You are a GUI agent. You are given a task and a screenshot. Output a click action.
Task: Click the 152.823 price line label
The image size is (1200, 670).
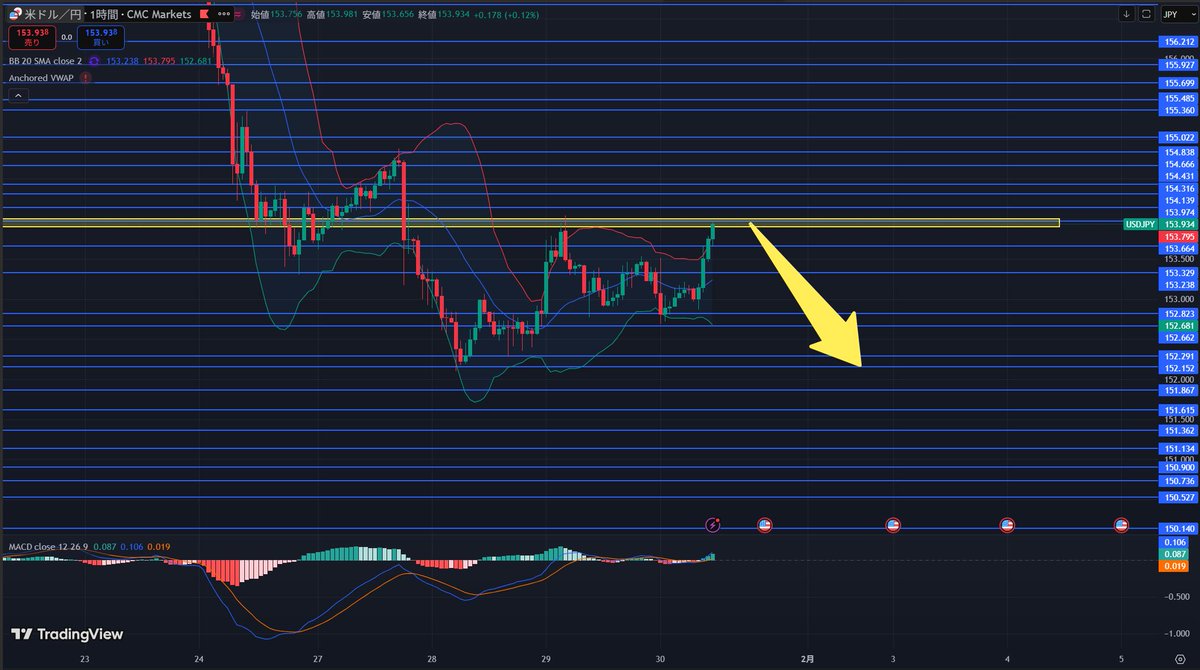point(1177,314)
